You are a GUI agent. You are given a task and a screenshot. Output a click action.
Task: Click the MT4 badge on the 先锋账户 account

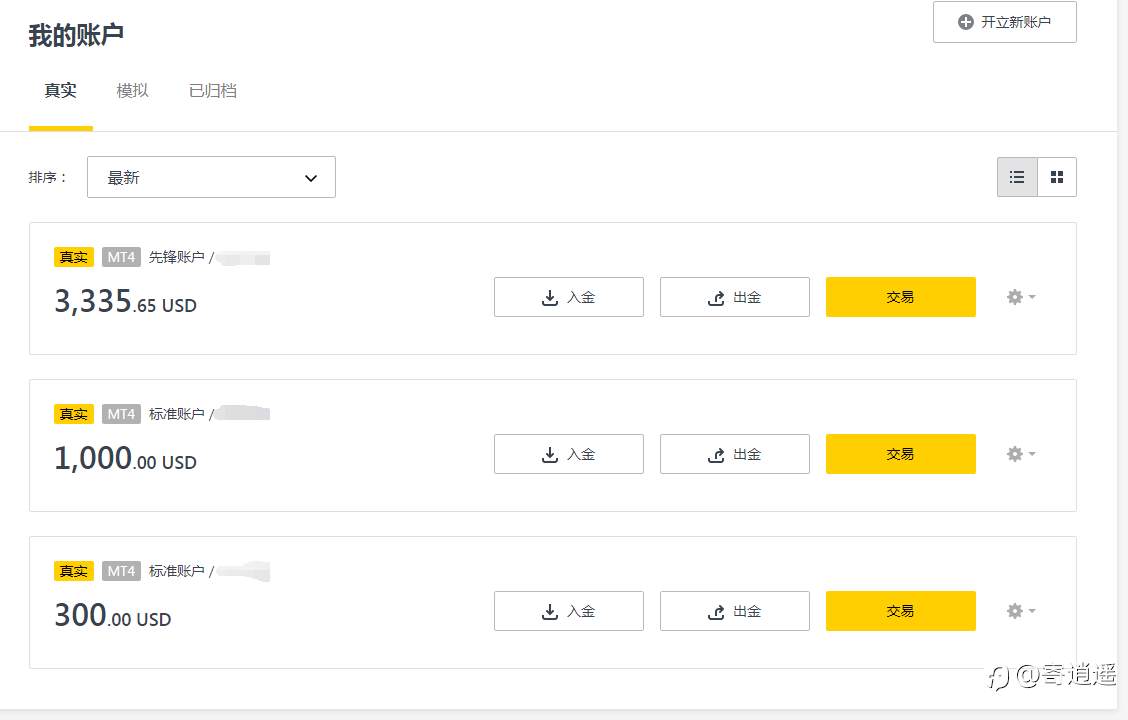coord(121,257)
